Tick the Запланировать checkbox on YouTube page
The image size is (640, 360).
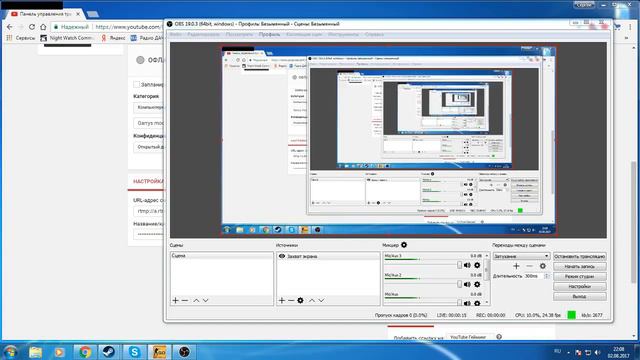click(x=137, y=84)
